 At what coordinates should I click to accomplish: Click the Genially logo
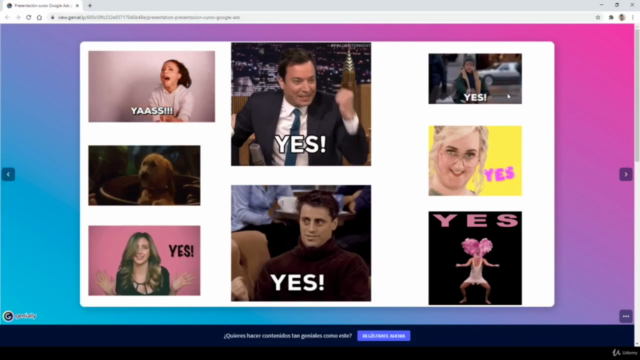tap(20, 316)
